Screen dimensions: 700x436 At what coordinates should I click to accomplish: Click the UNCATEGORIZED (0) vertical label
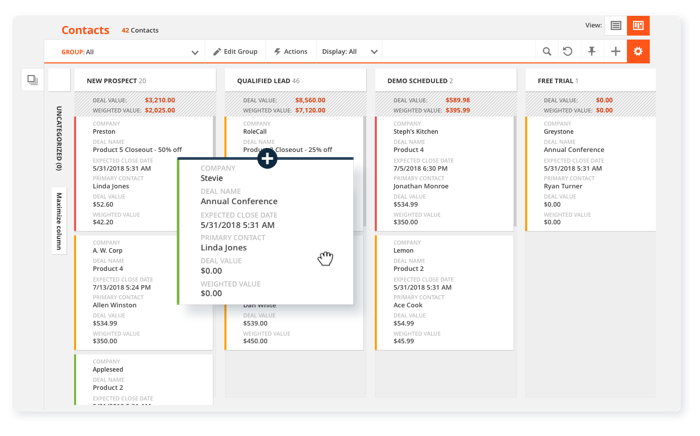click(x=59, y=138)
